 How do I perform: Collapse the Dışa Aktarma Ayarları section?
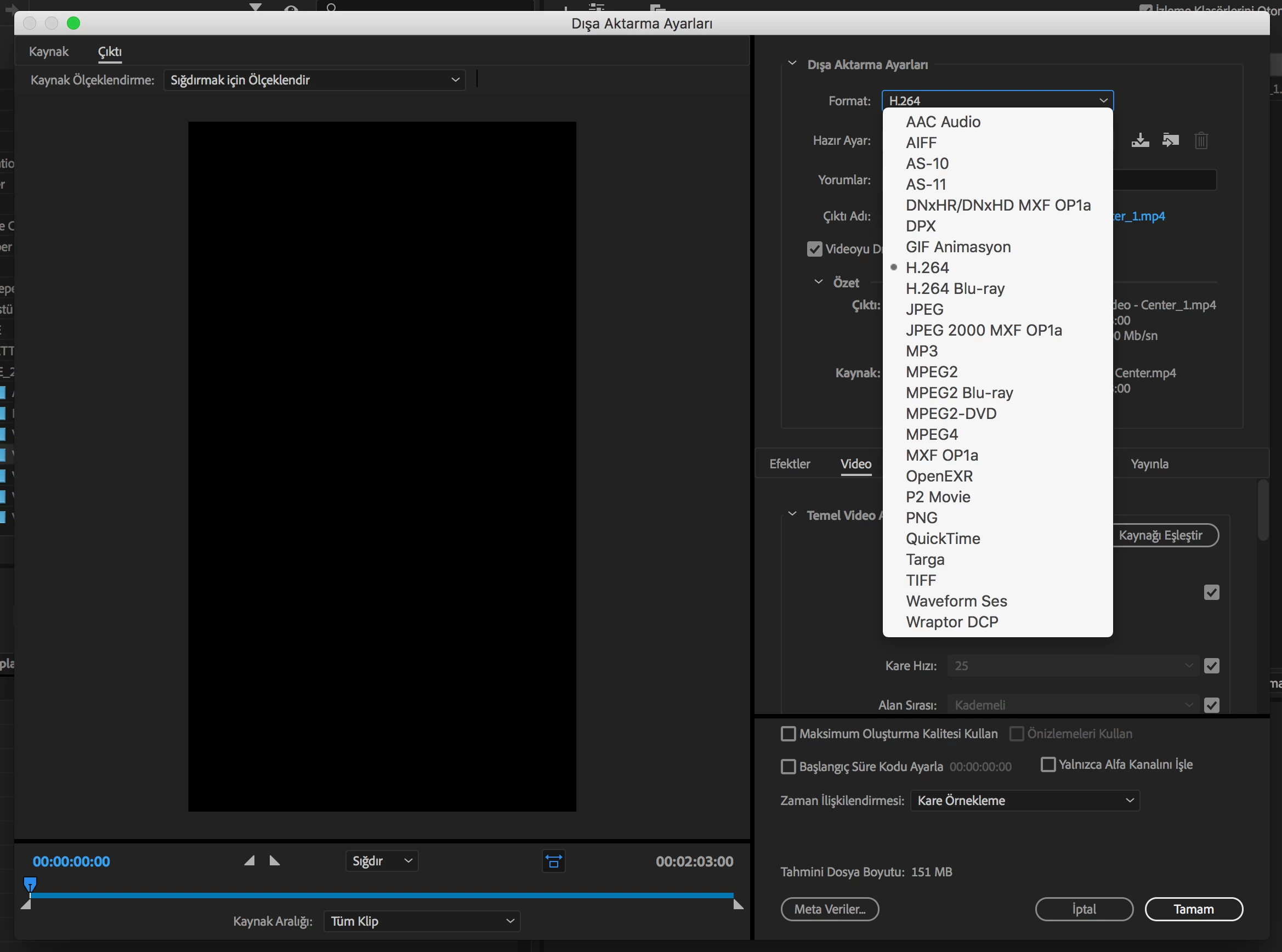792,64
